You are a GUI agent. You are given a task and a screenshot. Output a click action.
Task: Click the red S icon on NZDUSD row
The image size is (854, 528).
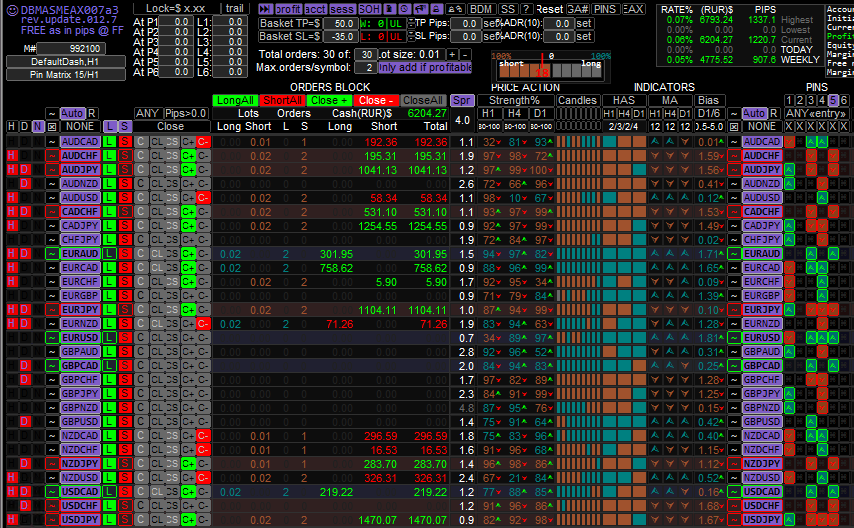(x=125, y=477)
